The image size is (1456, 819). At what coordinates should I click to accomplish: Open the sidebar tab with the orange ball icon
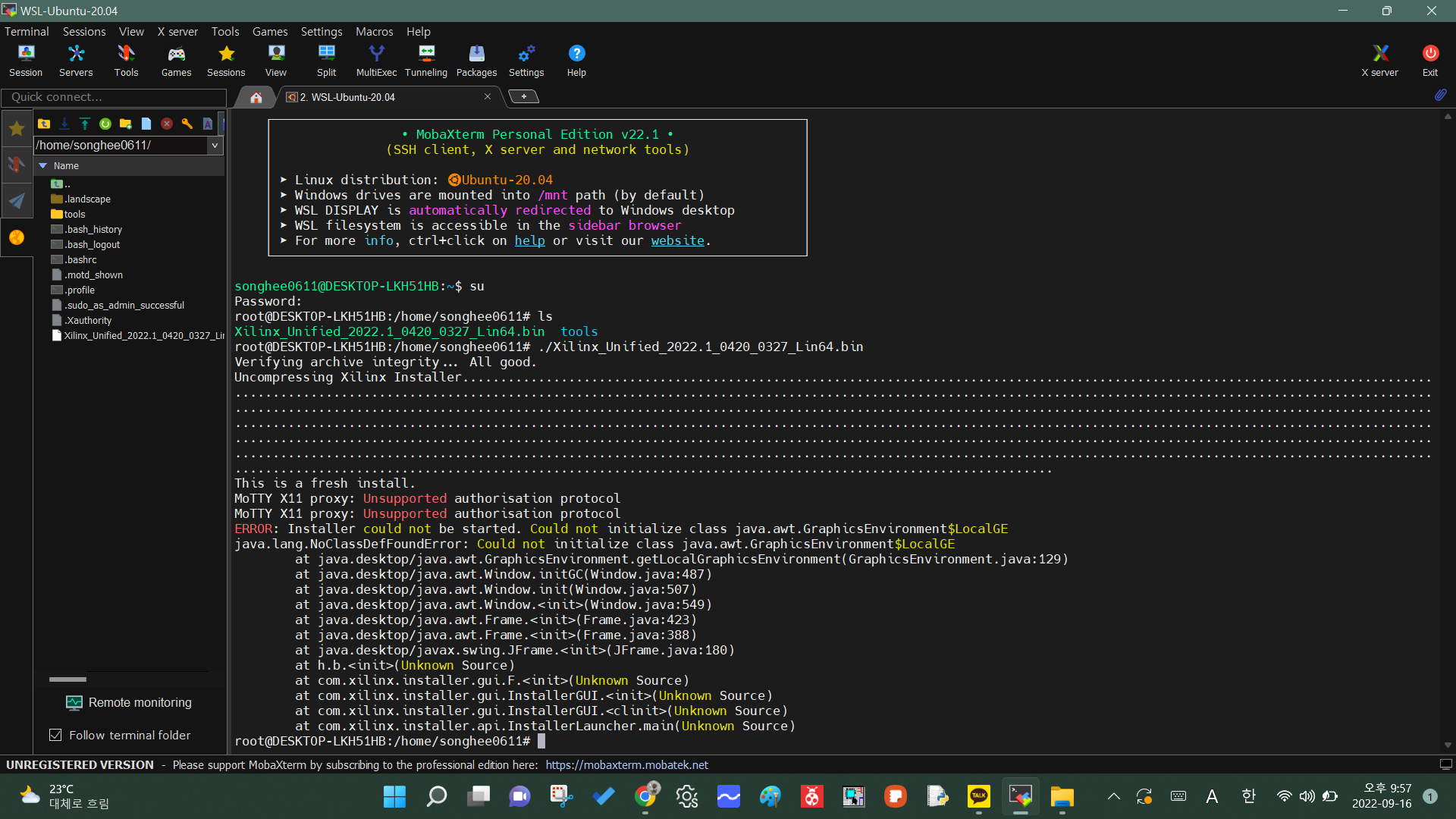[x=16, y=237]
